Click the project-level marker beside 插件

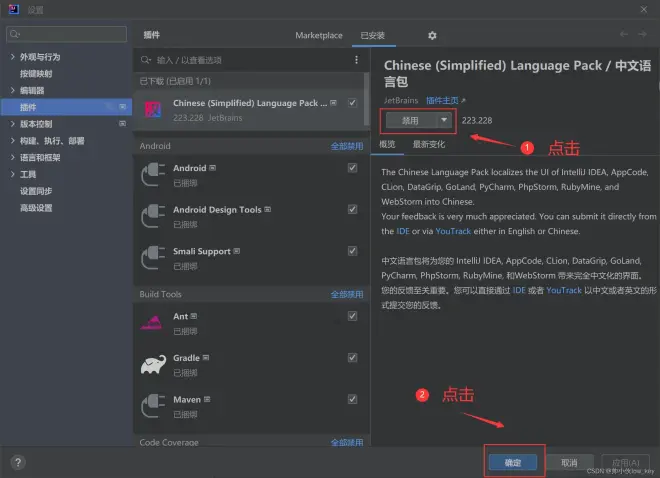(122, 107)
